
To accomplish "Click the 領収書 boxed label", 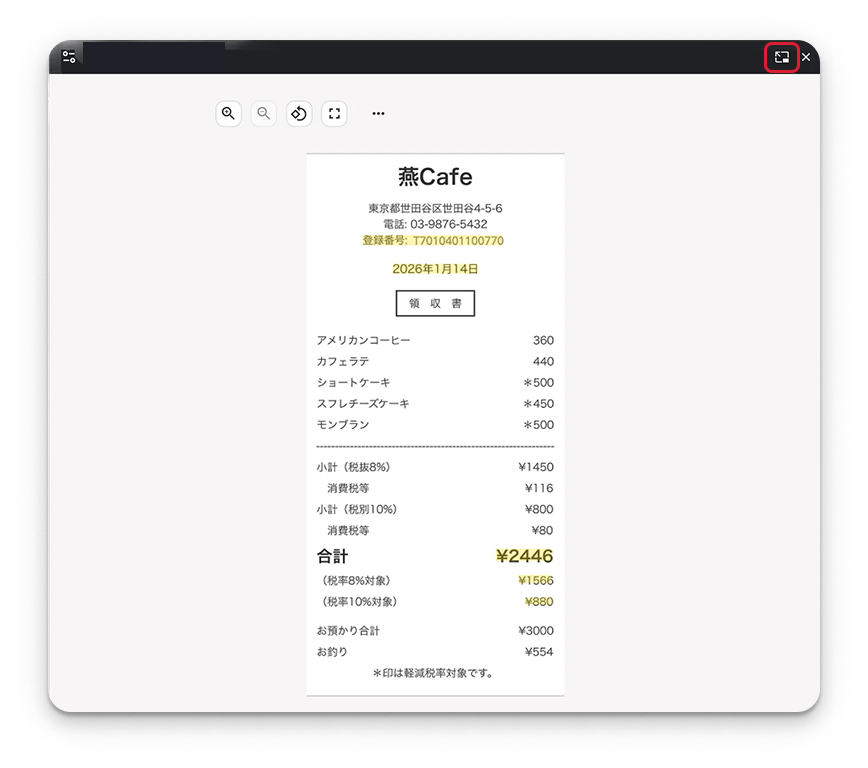I will point(435,303).
